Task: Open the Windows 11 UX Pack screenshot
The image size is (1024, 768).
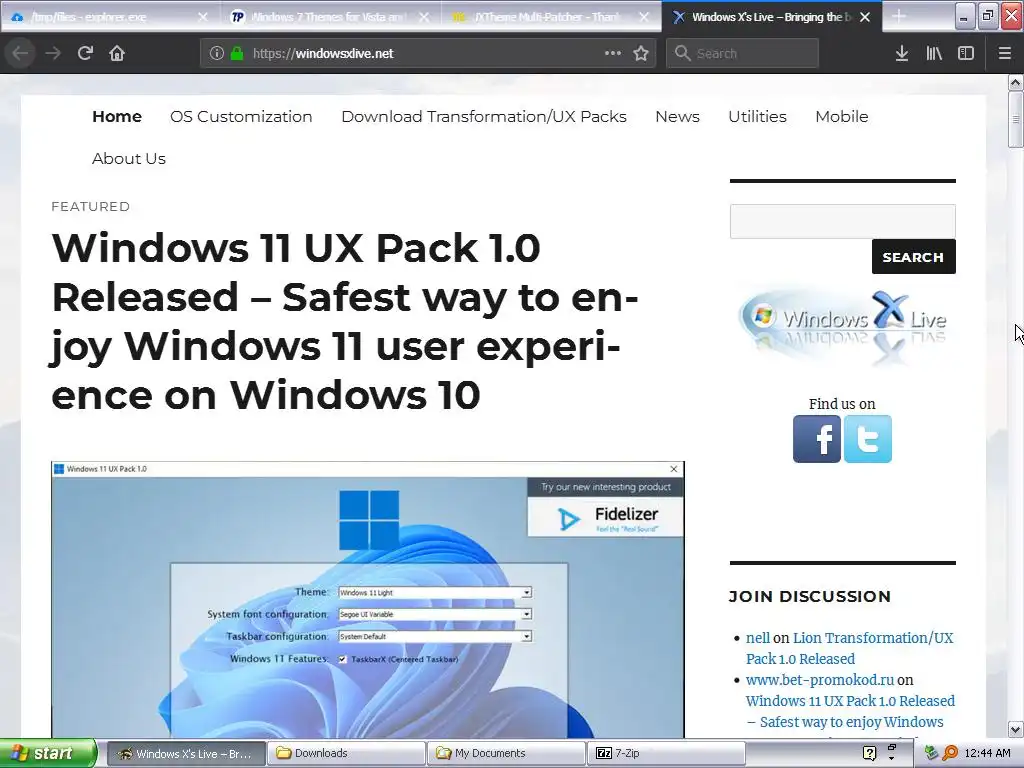Action: click(x=368, y=600)
